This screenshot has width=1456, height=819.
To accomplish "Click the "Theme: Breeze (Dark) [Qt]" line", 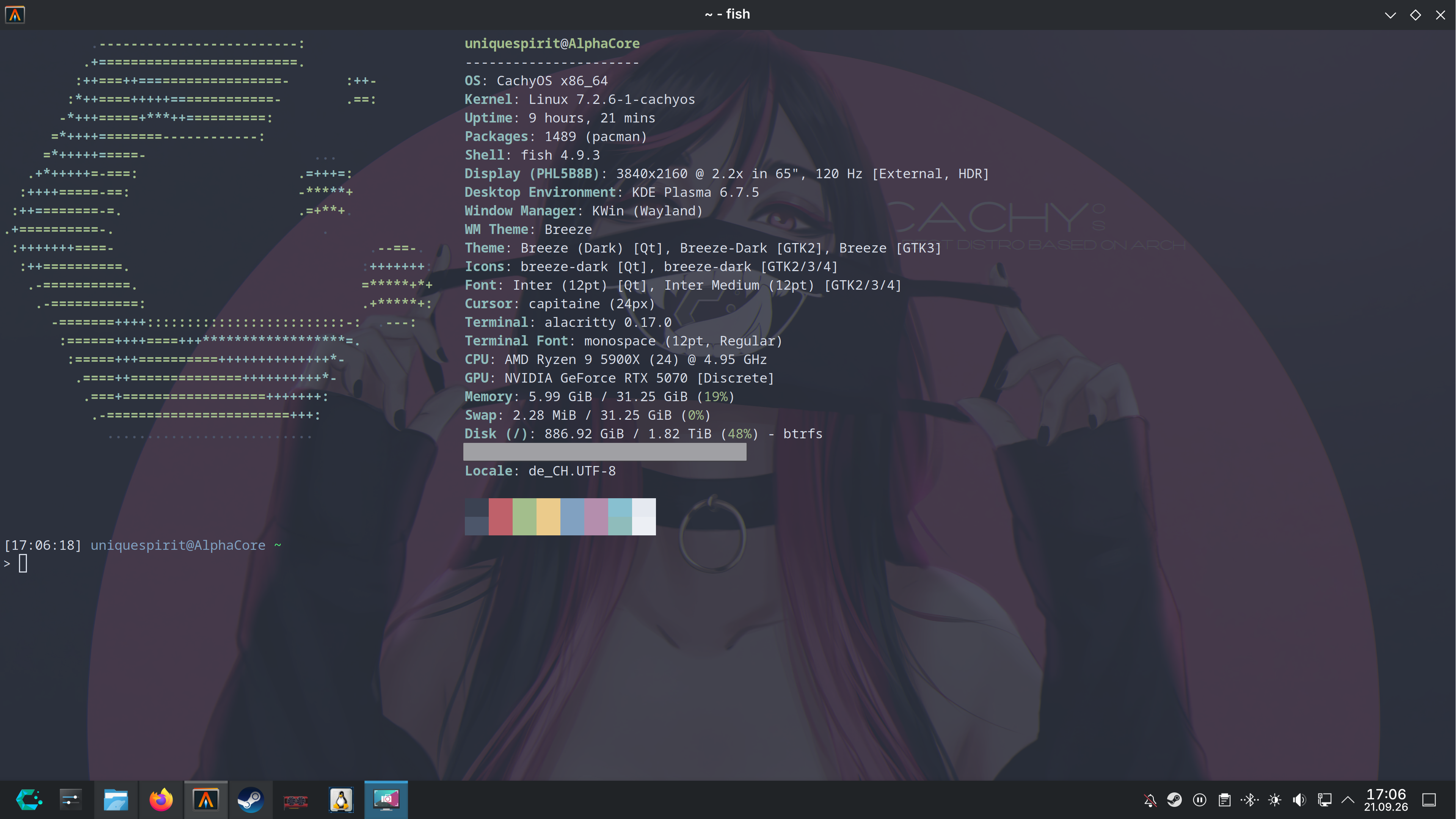I will [x=703, y=248].
